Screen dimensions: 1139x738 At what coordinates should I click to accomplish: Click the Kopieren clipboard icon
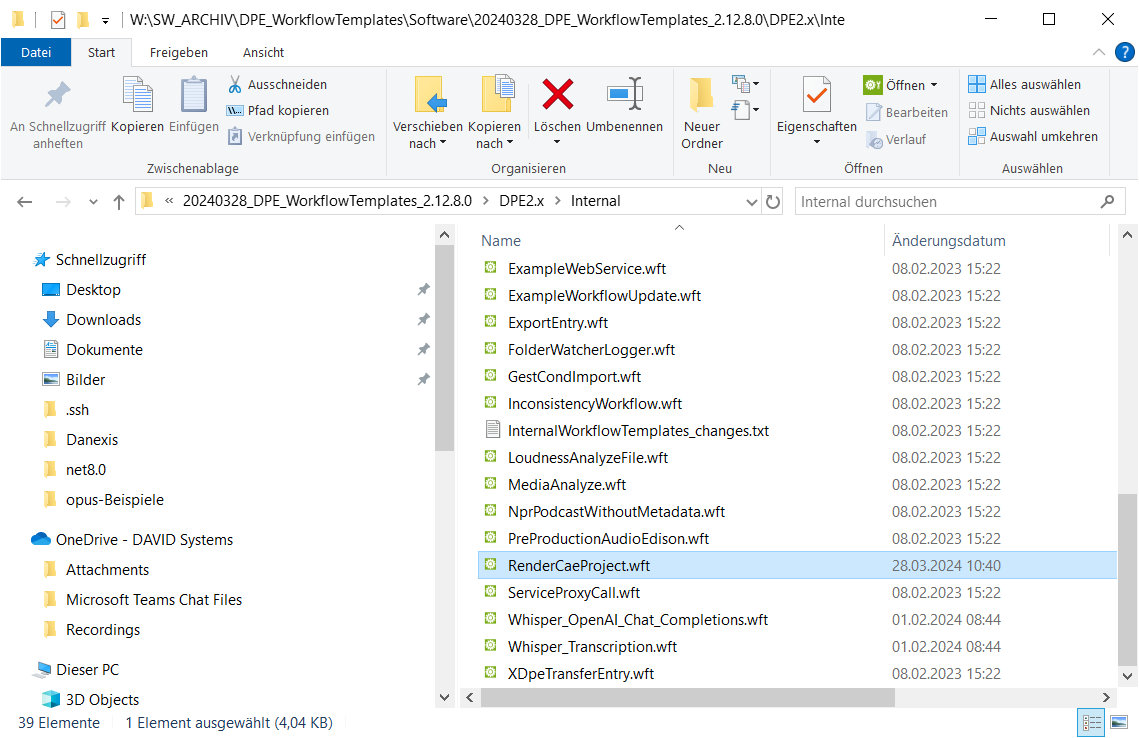click(x=137, y=96)
